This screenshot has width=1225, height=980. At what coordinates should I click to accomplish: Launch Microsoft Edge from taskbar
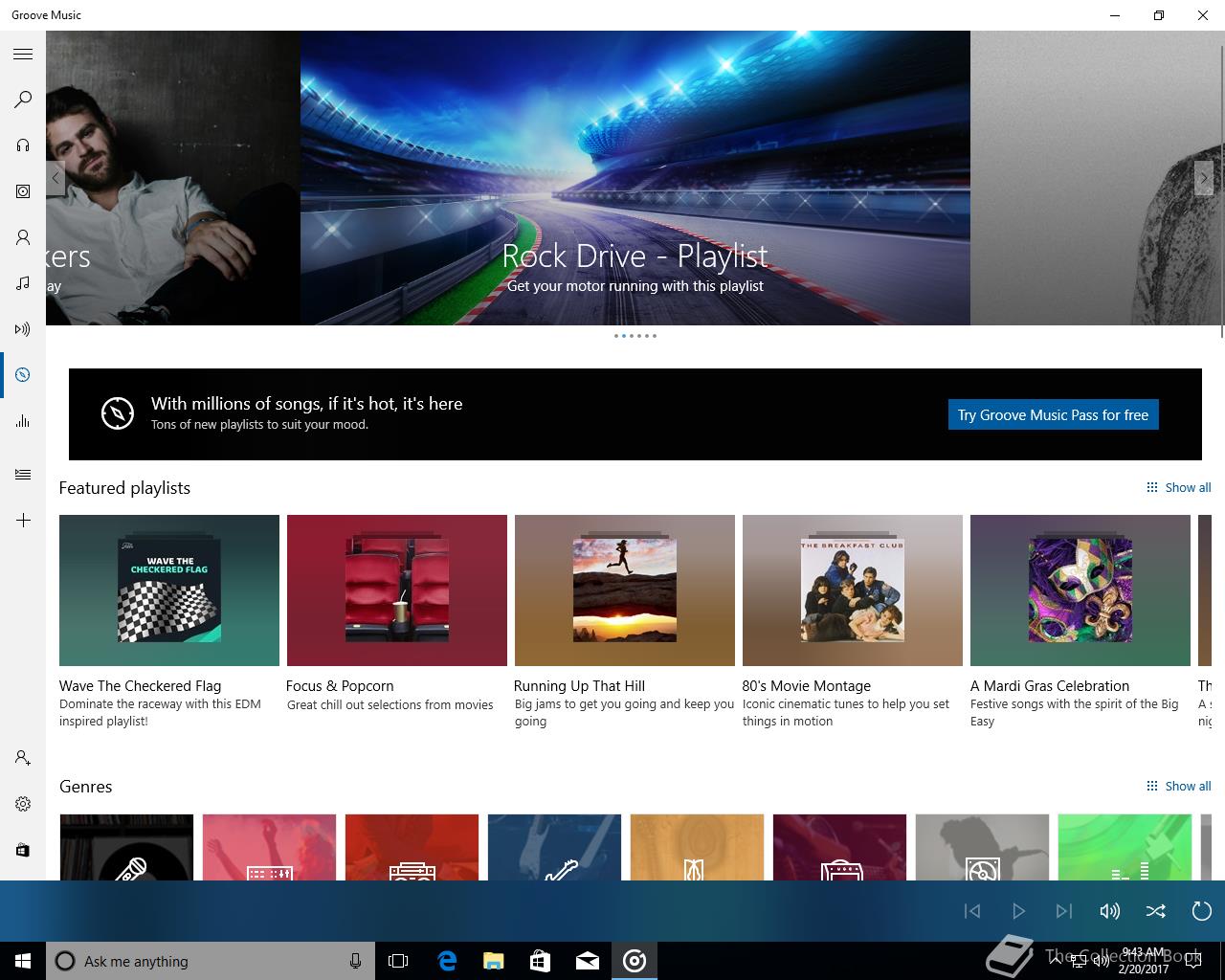pyautogui.click(x=447, y=961)
